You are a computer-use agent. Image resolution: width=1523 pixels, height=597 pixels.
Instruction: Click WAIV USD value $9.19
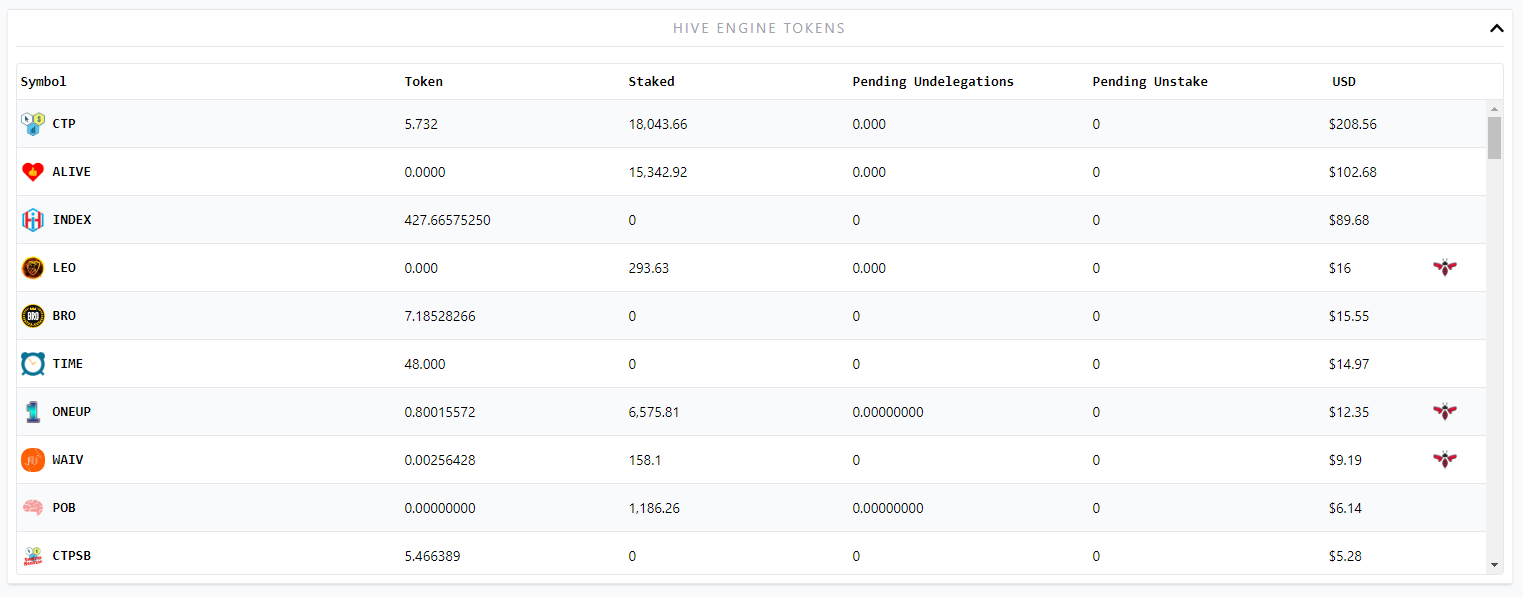pos(1346,460)
